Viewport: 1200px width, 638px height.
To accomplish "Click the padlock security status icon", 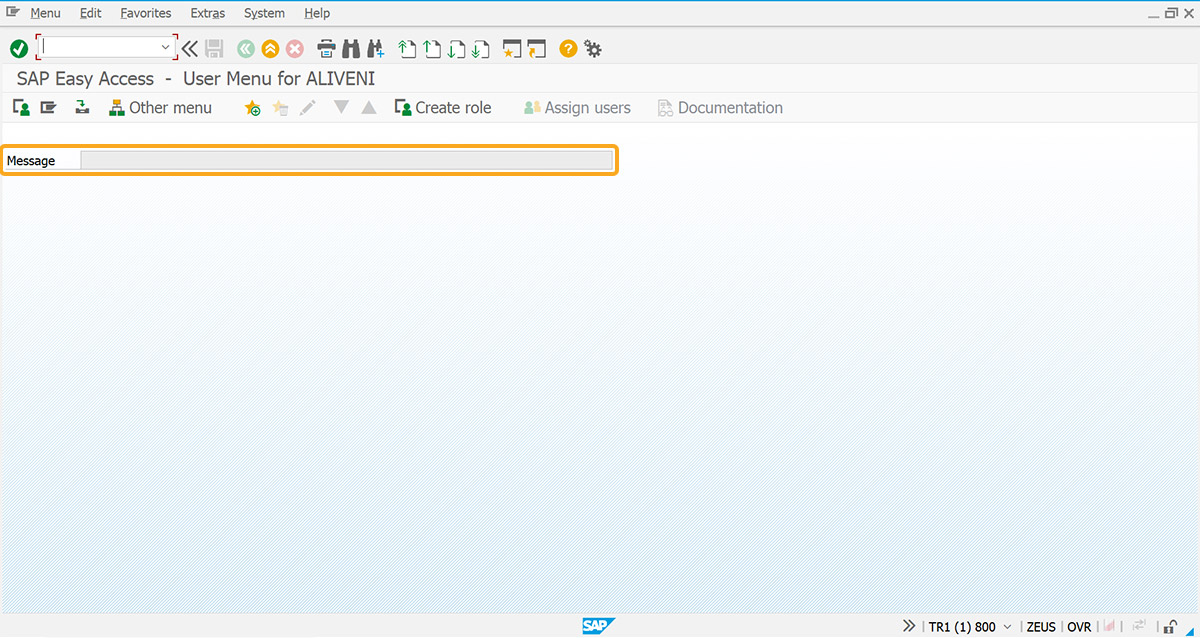I will pyautogui.click(x=1169, y=626).
